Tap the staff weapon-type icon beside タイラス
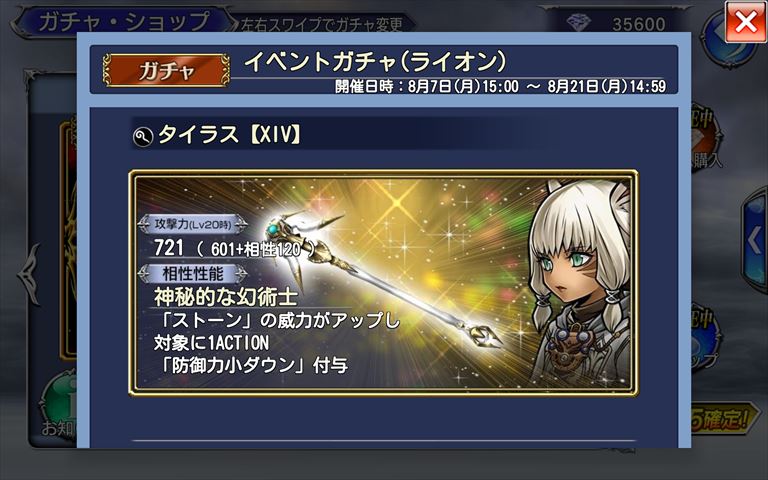This screenshot has height=480, width=768. (x=143, y=137)
